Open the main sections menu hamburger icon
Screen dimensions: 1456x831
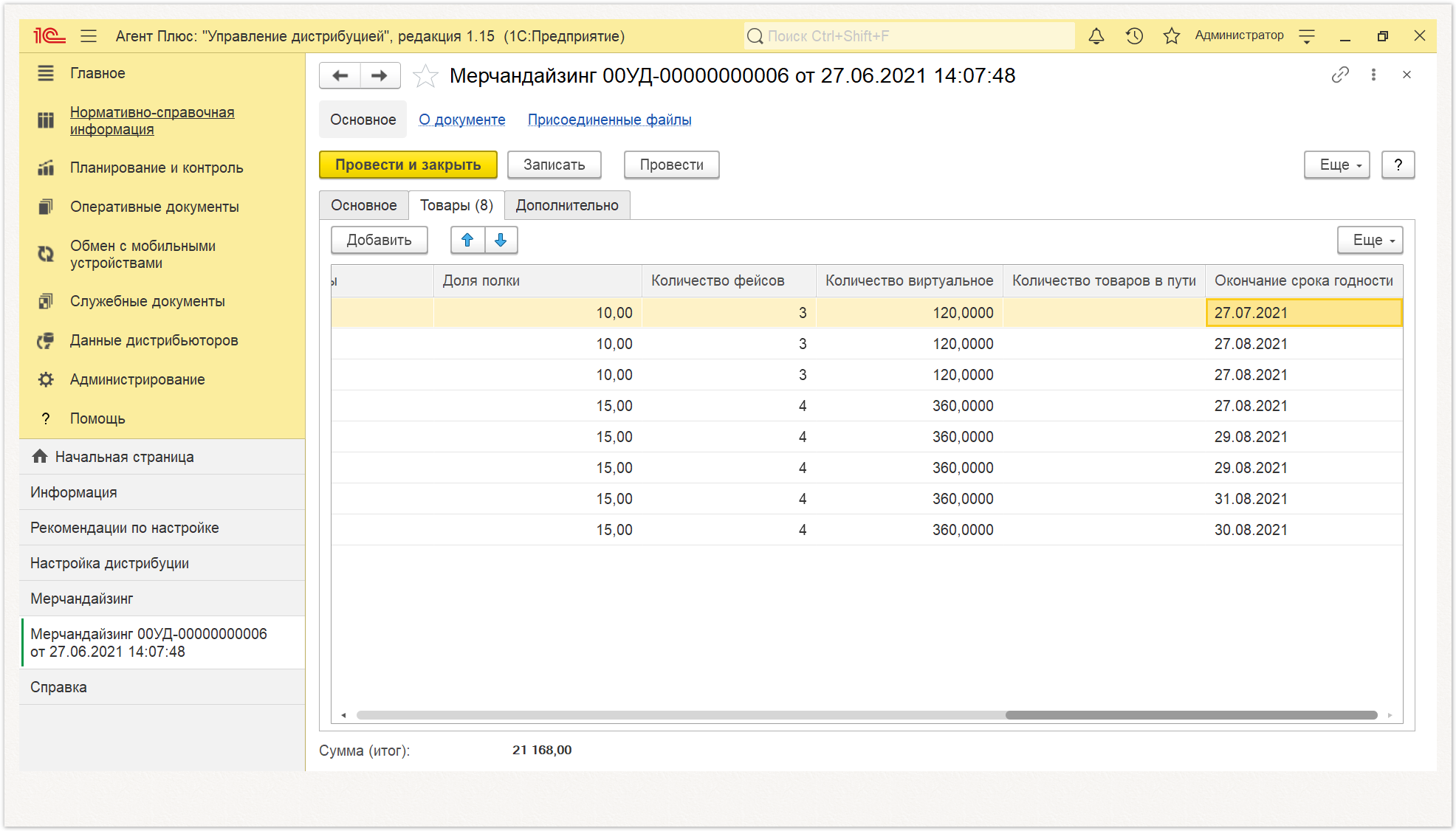coord(89,36)
